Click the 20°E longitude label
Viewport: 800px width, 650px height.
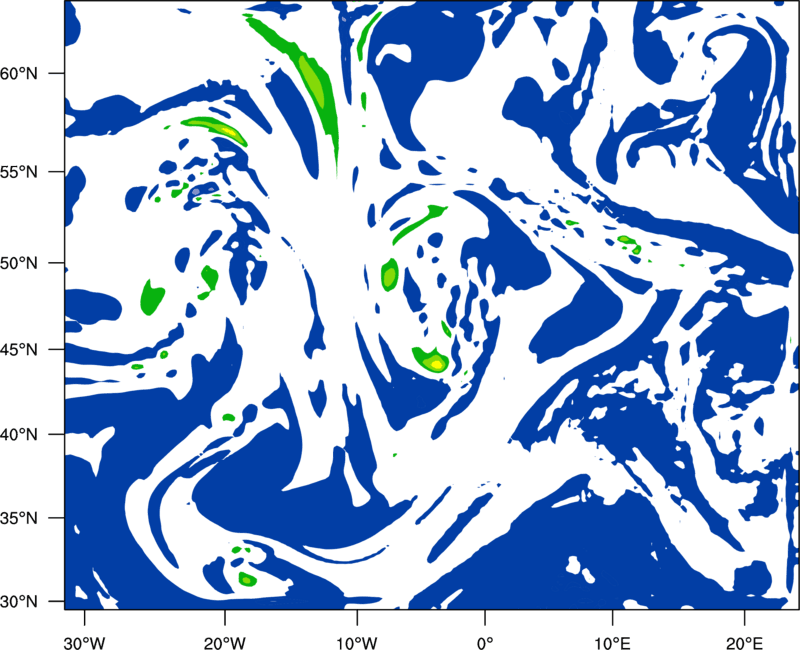[744, 643]
